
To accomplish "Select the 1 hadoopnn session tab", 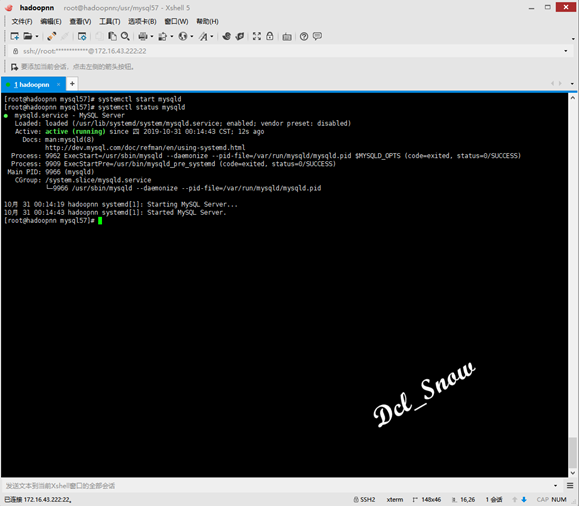I will [x=31, y=85].
